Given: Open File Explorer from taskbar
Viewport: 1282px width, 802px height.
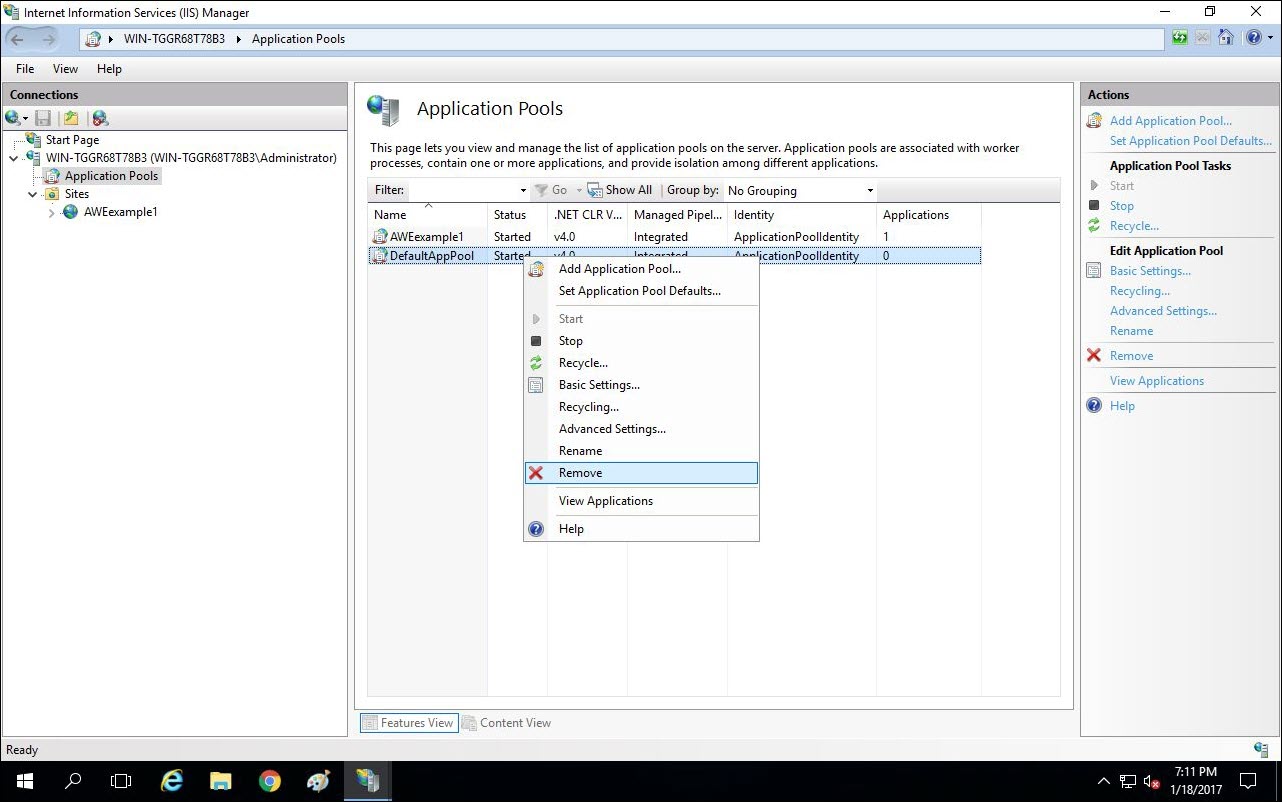Looking at the screenshot, I should pos(221,781).
